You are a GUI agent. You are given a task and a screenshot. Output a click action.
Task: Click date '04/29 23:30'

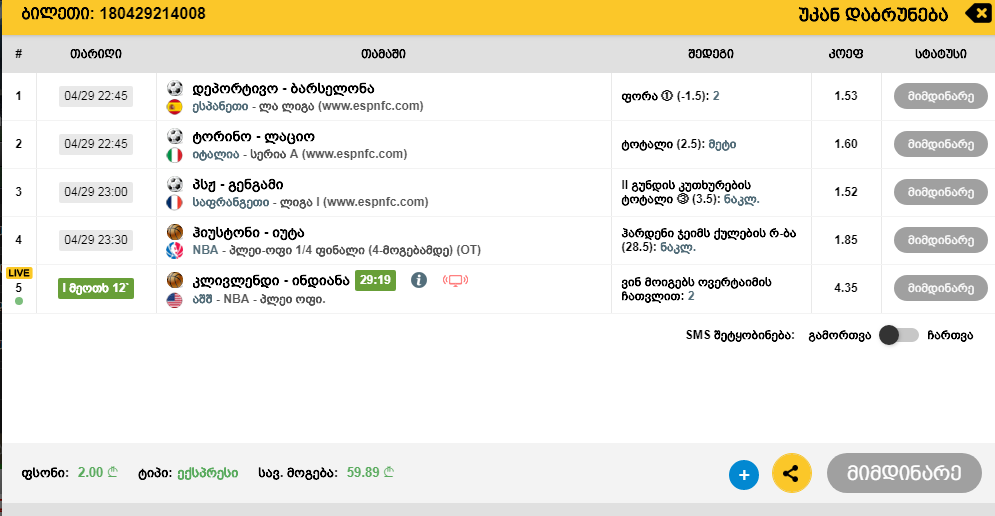[x=96, y=240]
